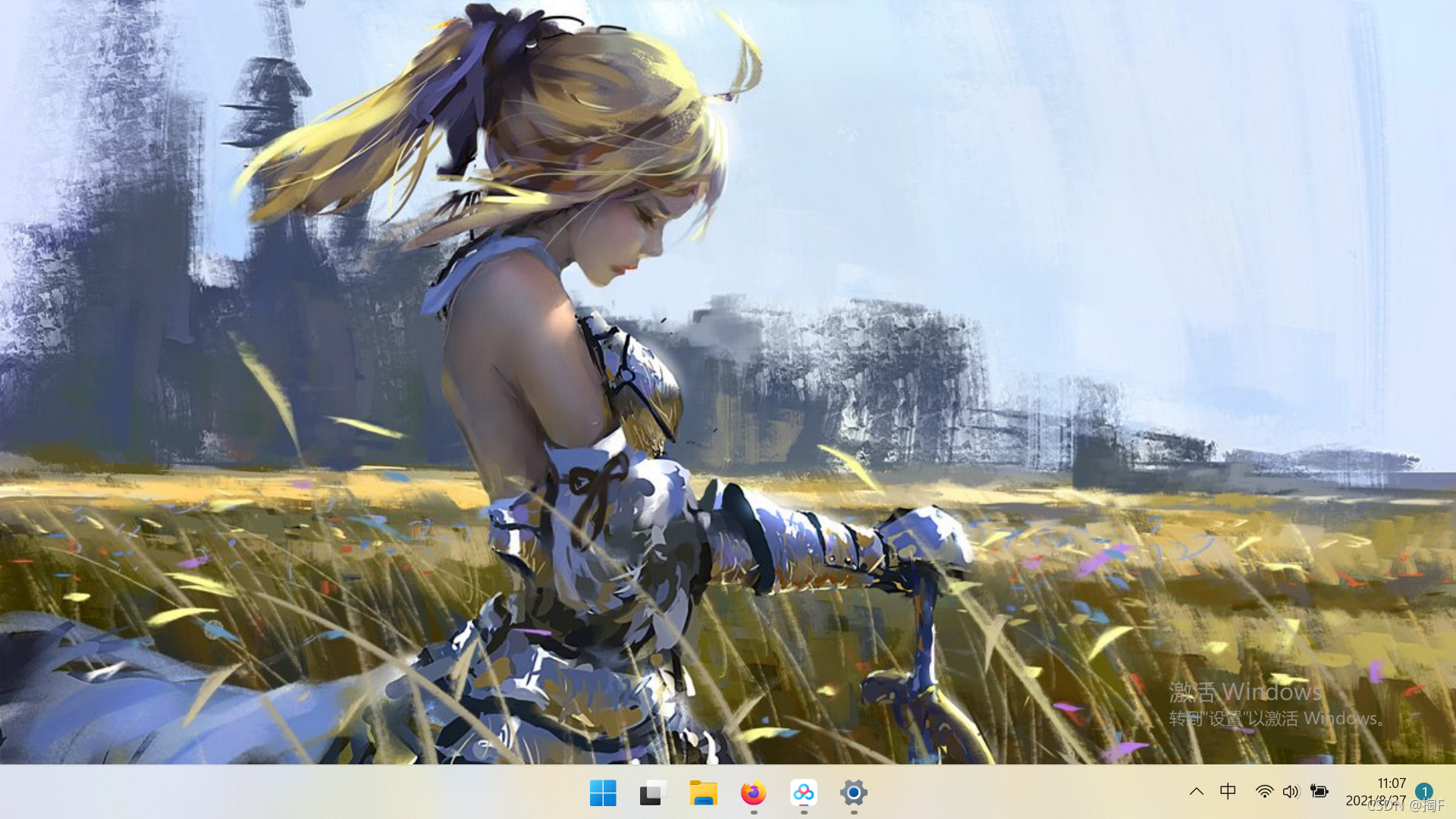The height and width of the screenshot is (819, 1456).
Task: Switch to the Firefox browser
Action: (753, 793)
